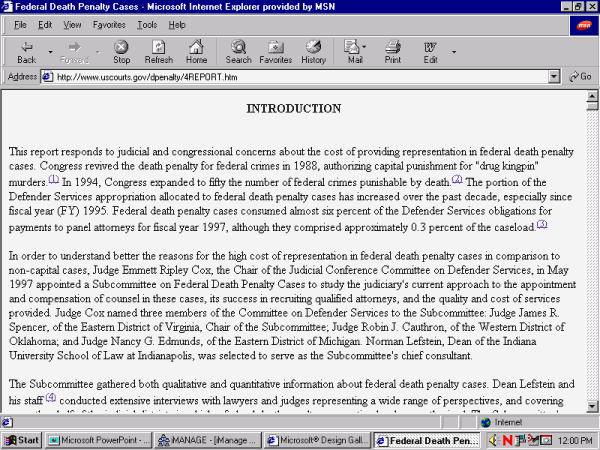
Task: Open the History pane
Action: point(313,52)
